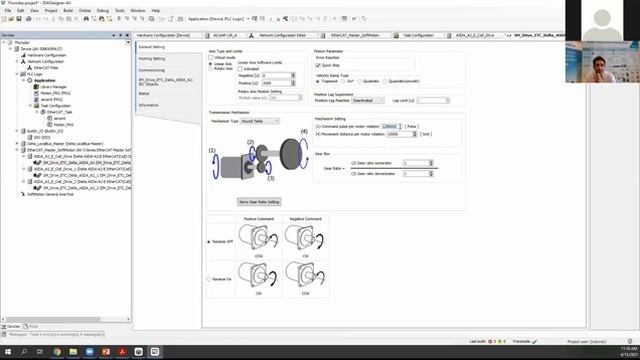This screenshot has height=360, width=640.
Task: Click the Application icon in device tree
Action: point(30,80)
